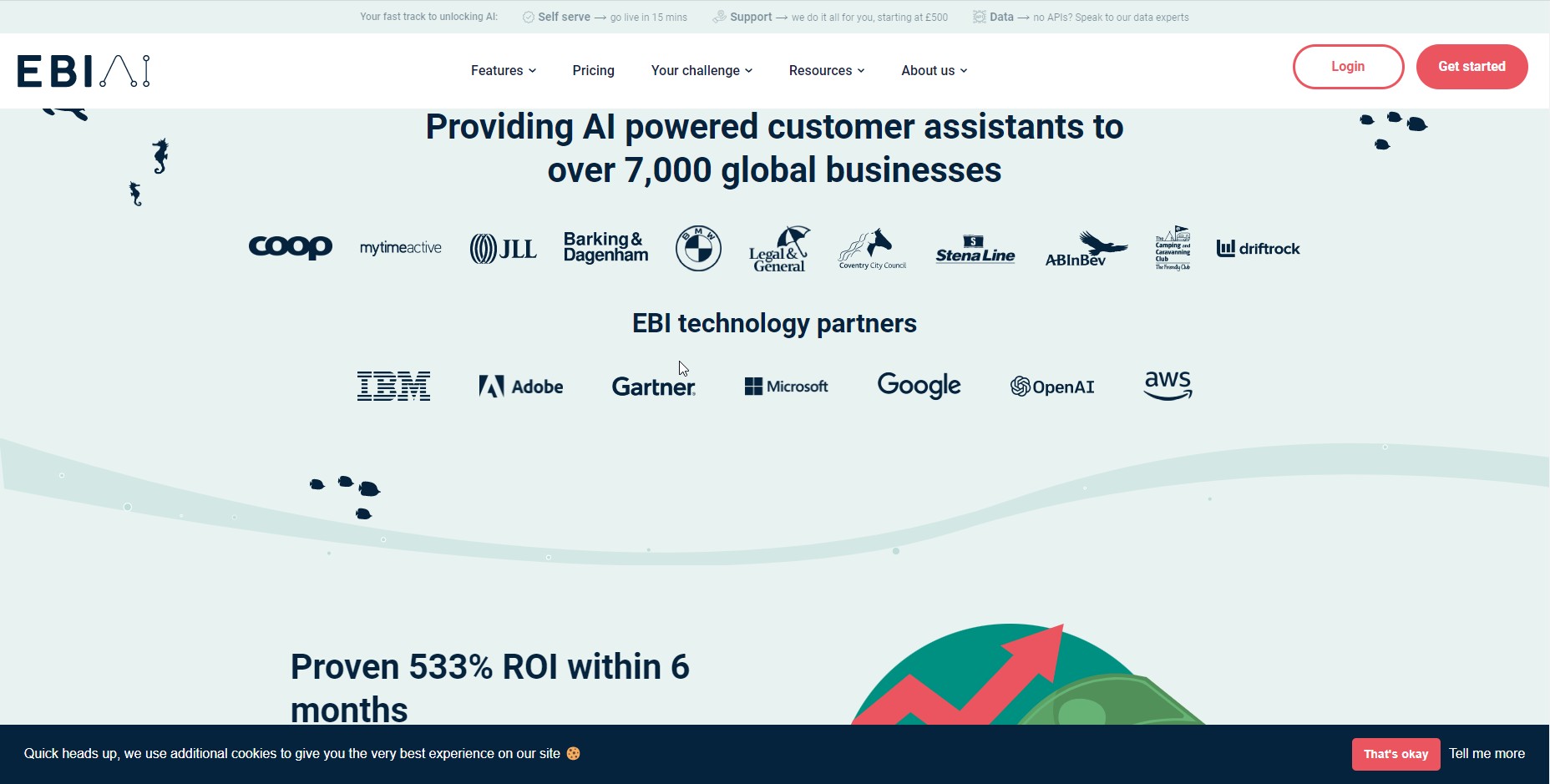Expand the Your challenge dropdown menu

(x=702, y=71)
